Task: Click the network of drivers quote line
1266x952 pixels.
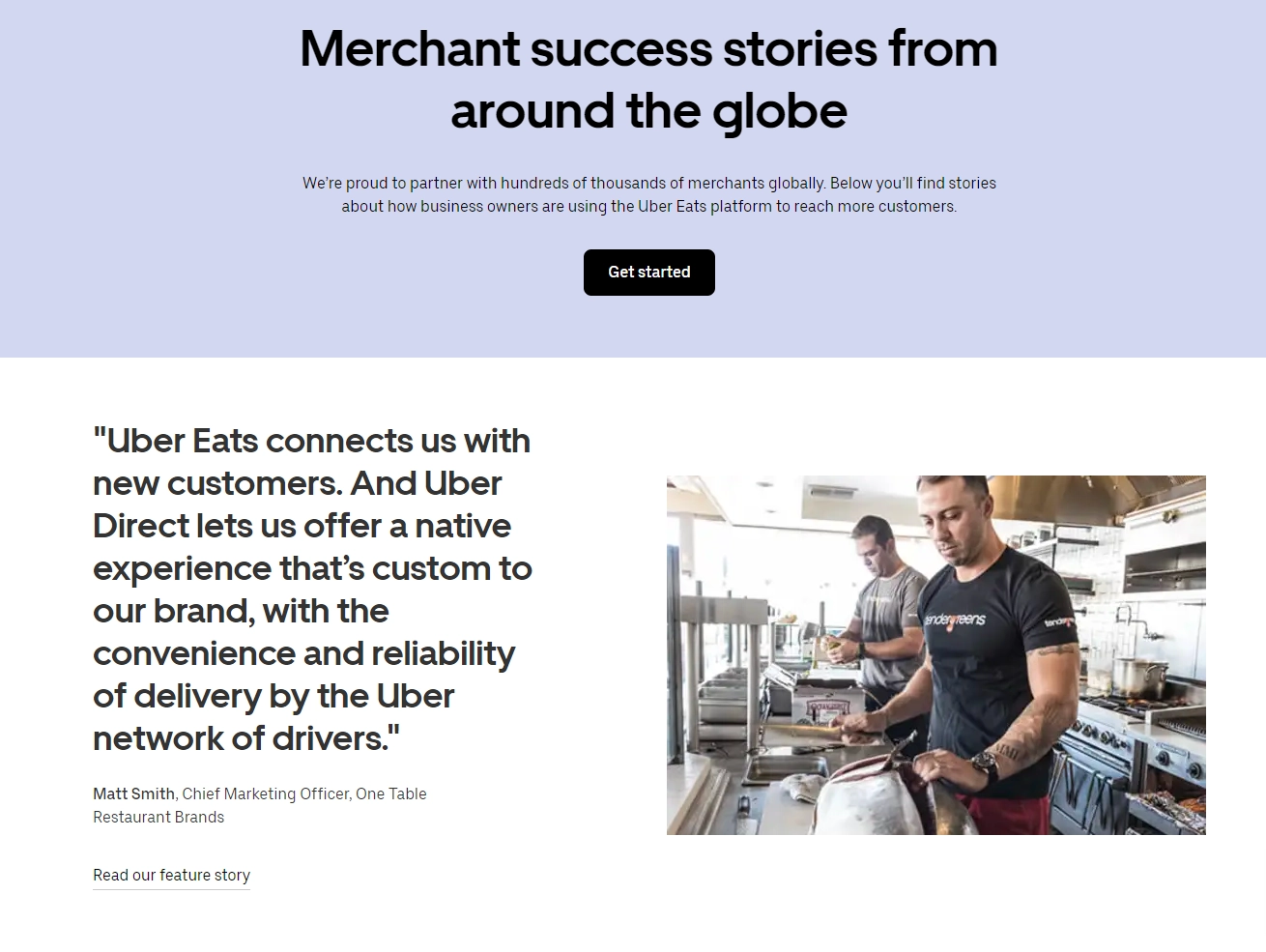Action: (245, 738)
